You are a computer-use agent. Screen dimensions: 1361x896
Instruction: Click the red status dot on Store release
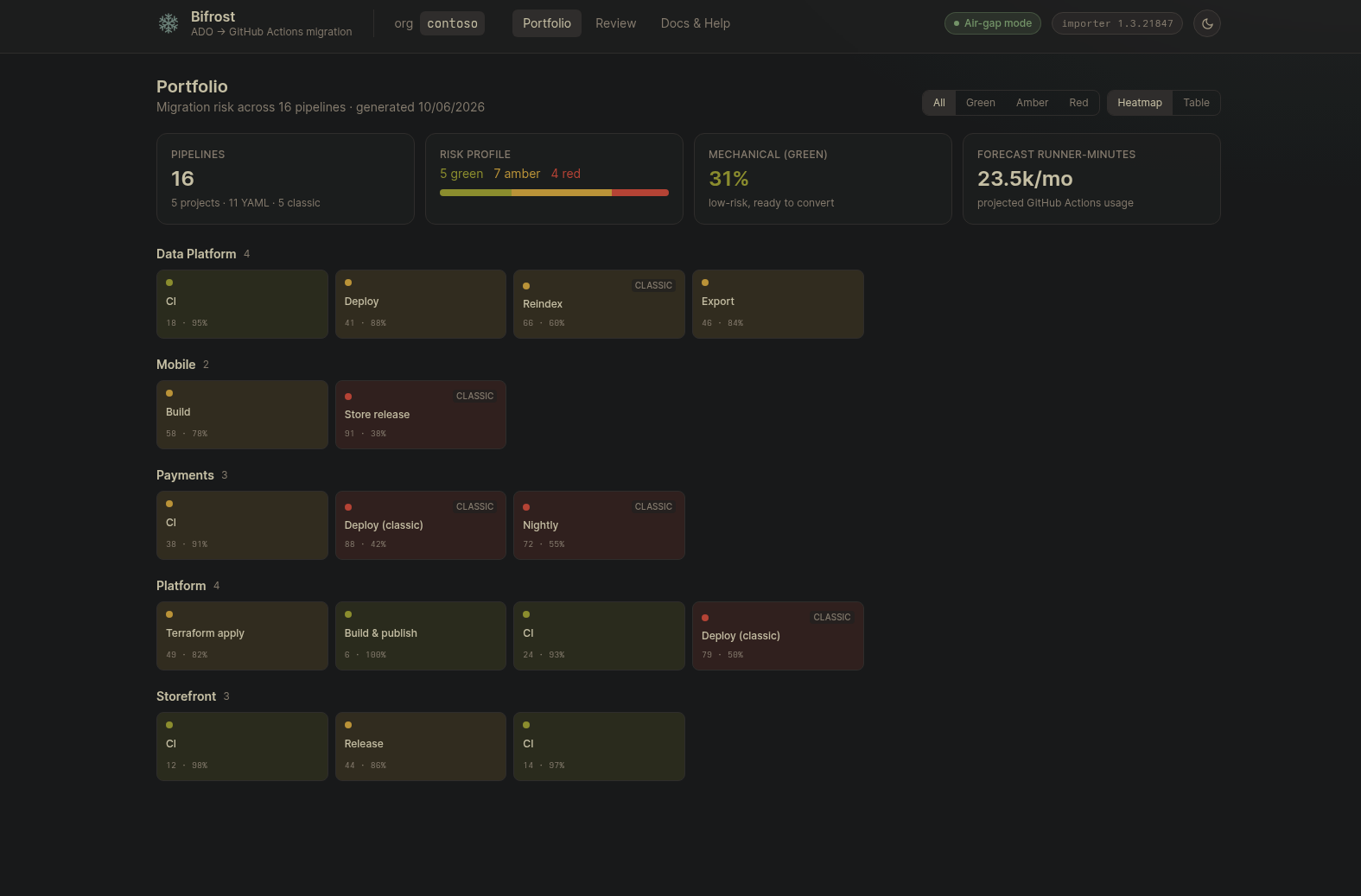348,397
